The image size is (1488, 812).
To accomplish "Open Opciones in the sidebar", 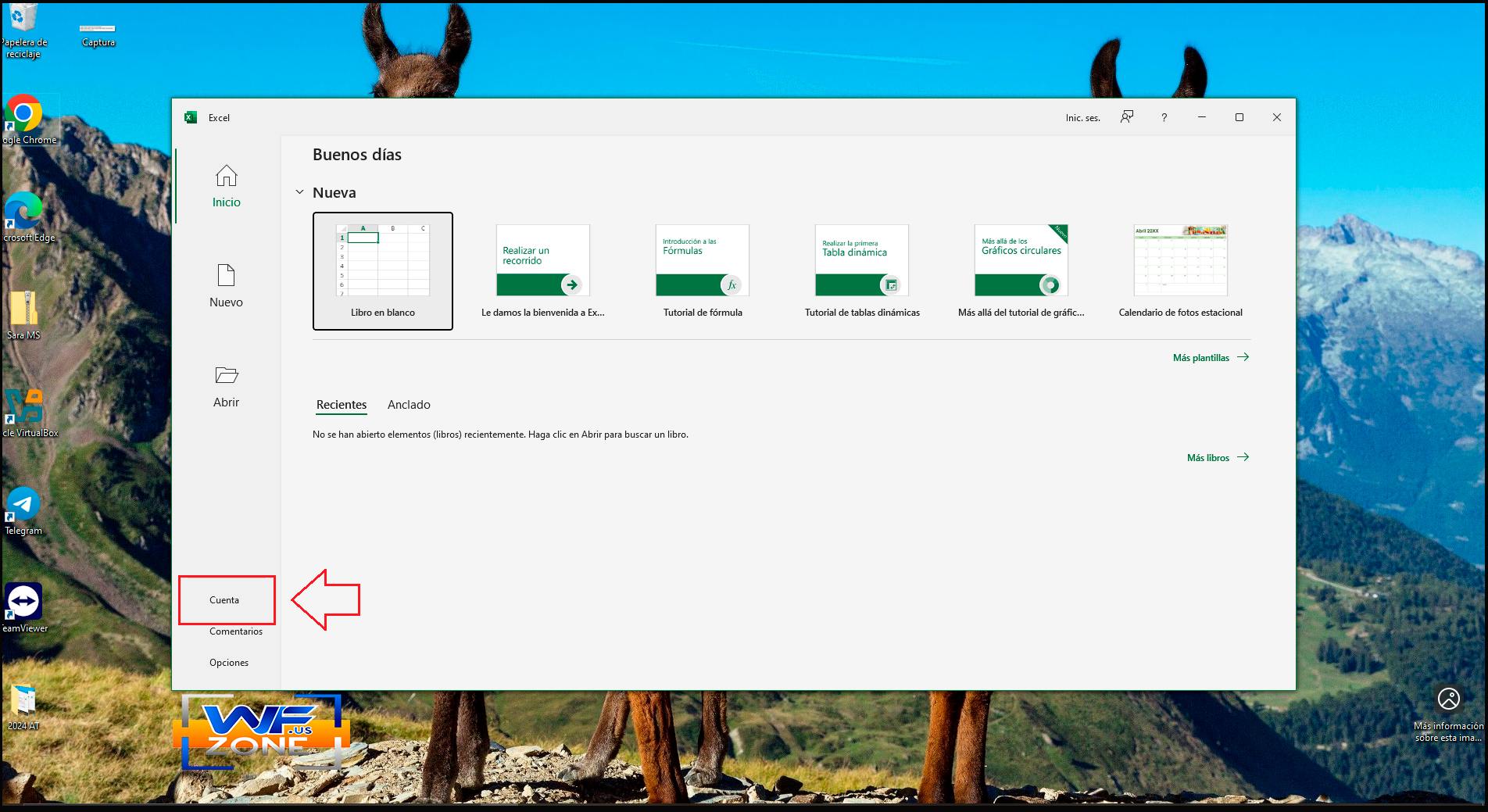I will point(229,663).
